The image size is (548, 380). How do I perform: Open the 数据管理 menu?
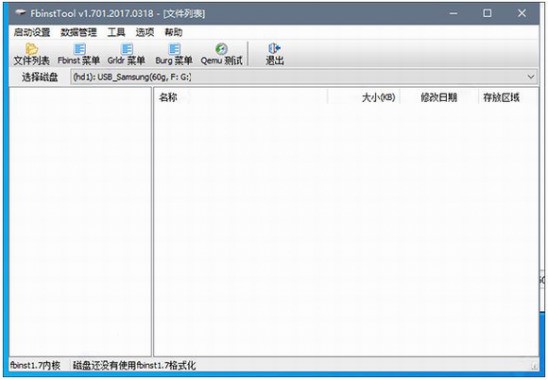pyautogui.click(x=79, y=33)
